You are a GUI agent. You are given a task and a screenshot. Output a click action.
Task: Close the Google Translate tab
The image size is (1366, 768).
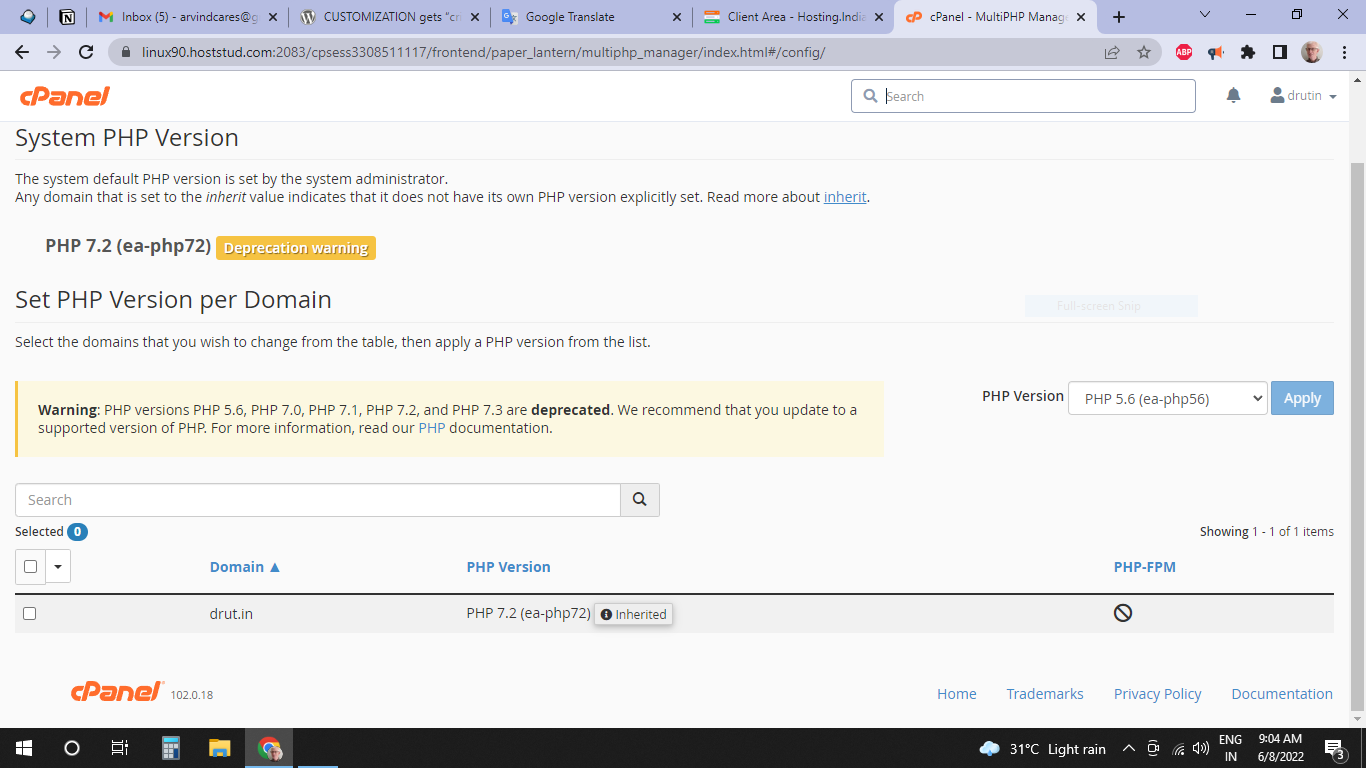[x=677, y=17]
